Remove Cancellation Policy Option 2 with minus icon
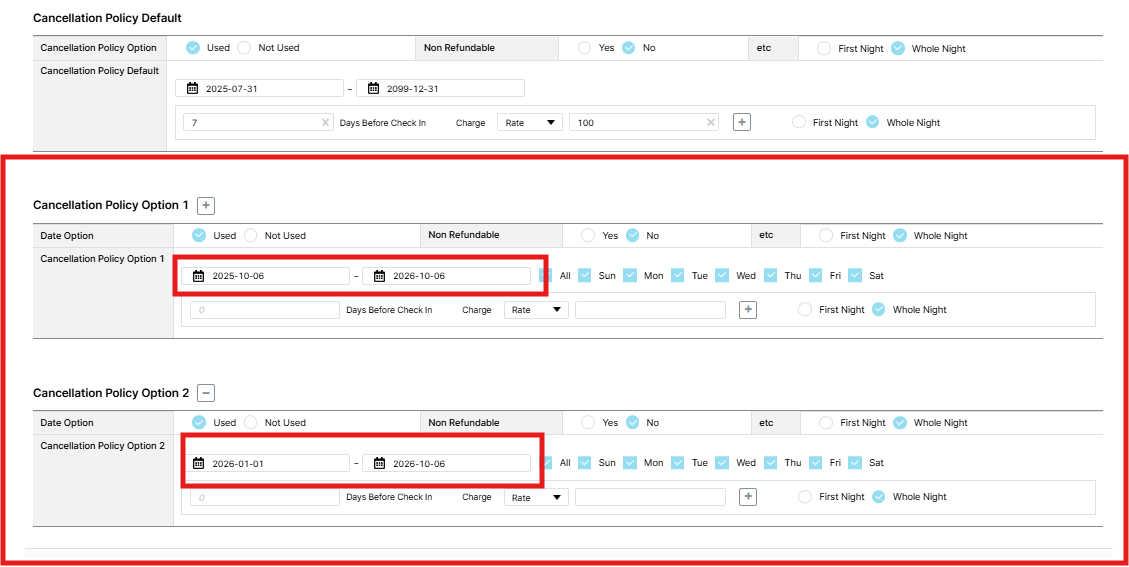The height and width of the screenshot is (567, 1129). click(x=206, y=393)
